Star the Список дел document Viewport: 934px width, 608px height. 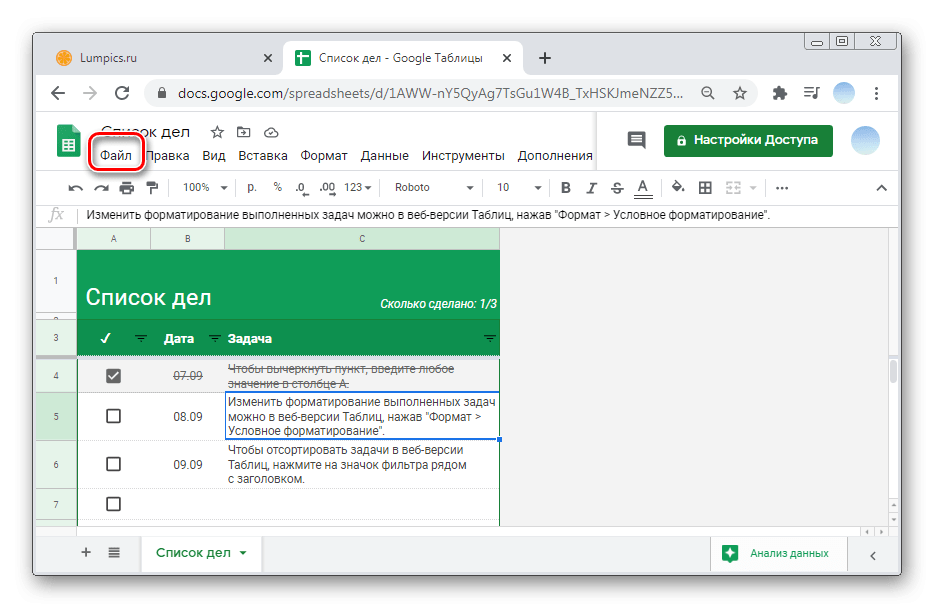click(x=217, y=132)
